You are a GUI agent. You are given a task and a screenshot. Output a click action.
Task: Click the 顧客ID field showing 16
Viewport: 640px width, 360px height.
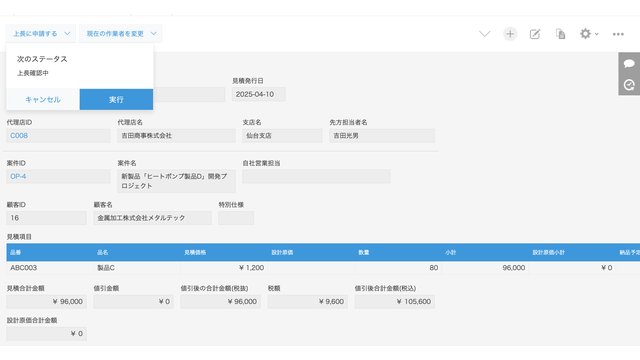pyautogui.click(x=46, y=218)
